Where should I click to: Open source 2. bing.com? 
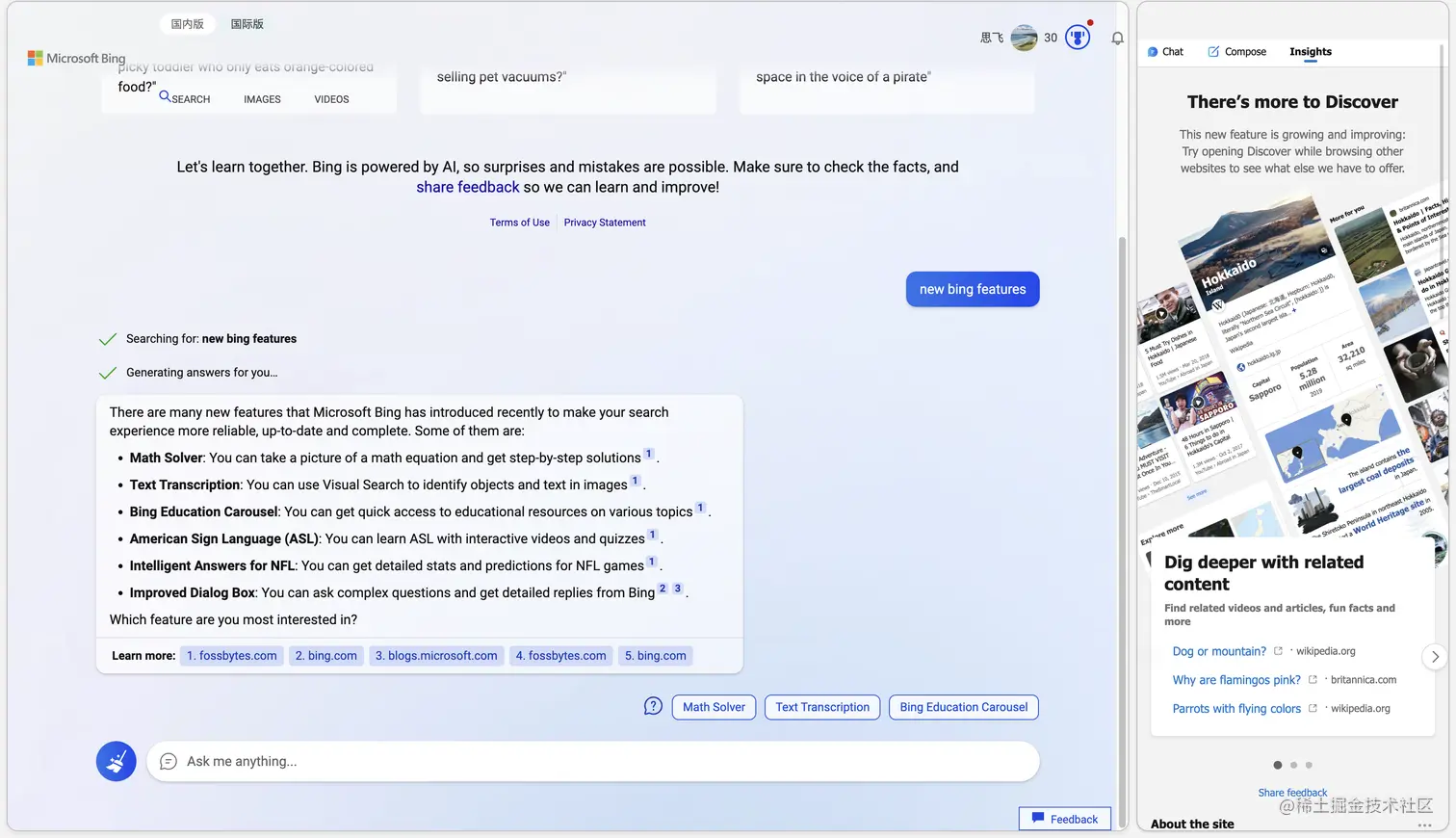click(x=326, y=656)
